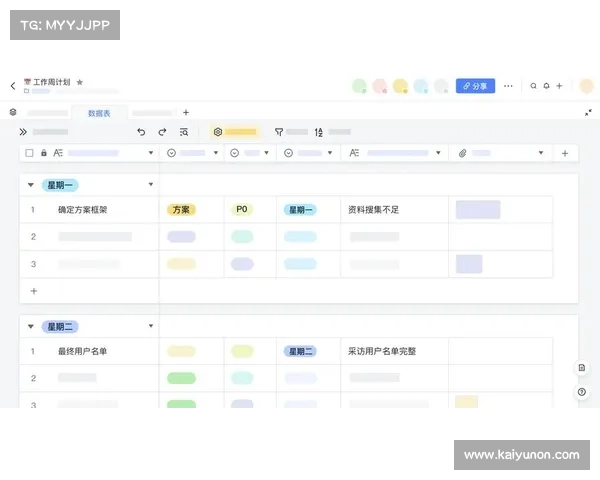The width and height of the screenshot is (600, 480).
Task: Open the layers icon left of the tabs
Action: click(x=13, y=112)
